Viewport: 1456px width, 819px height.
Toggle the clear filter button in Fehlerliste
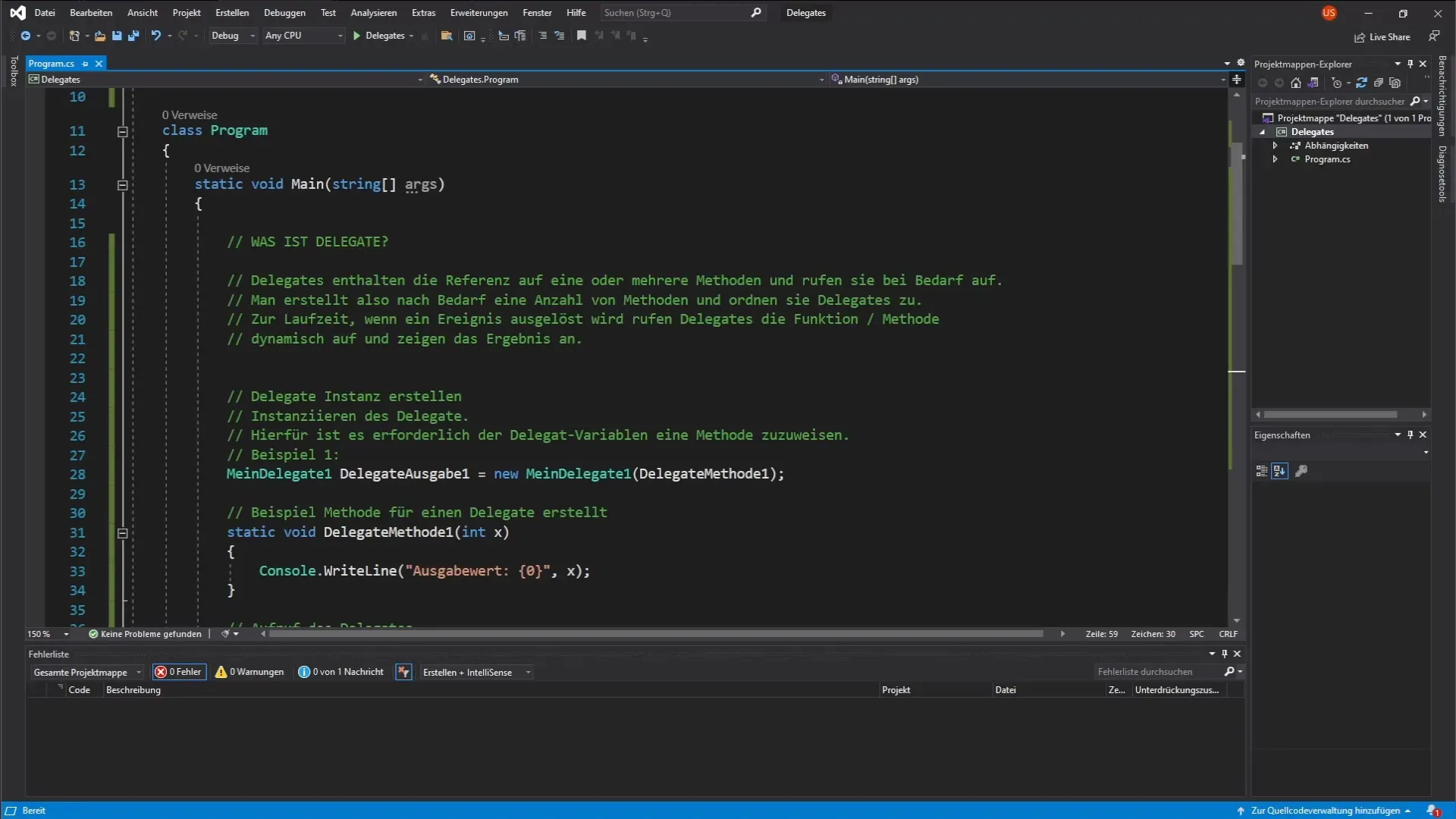coord(403,672)
